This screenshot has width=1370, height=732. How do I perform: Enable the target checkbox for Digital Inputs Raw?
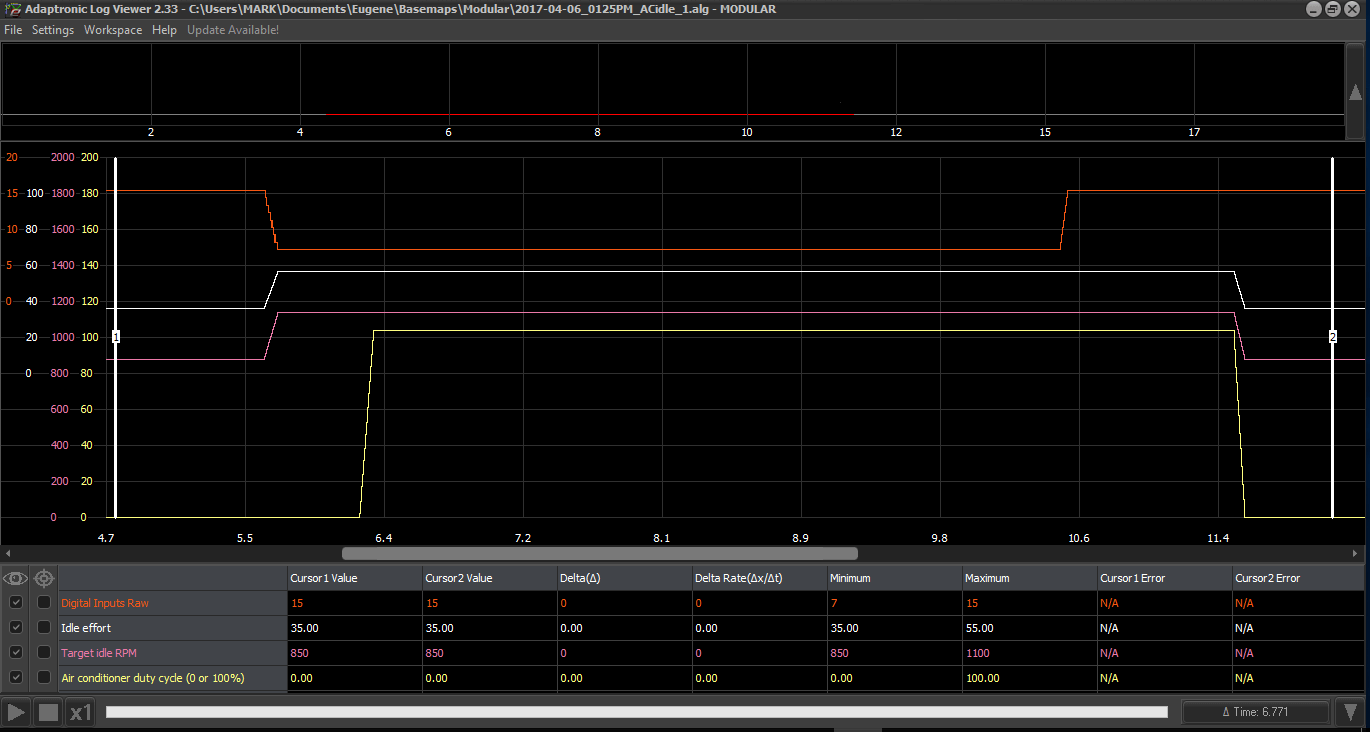click(x=44, y=603)
